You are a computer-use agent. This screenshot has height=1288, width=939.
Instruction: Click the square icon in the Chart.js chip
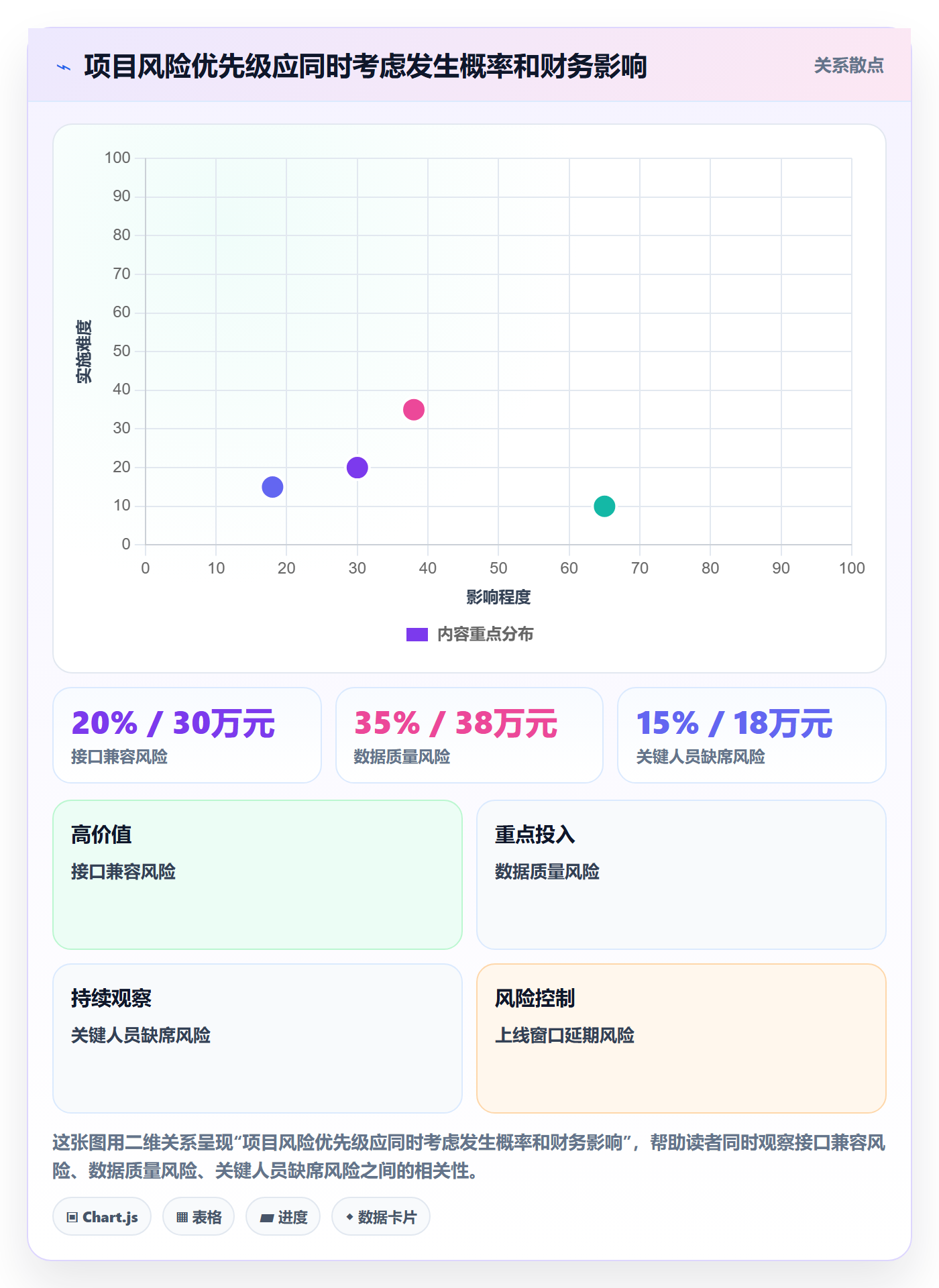(72, 1218)
